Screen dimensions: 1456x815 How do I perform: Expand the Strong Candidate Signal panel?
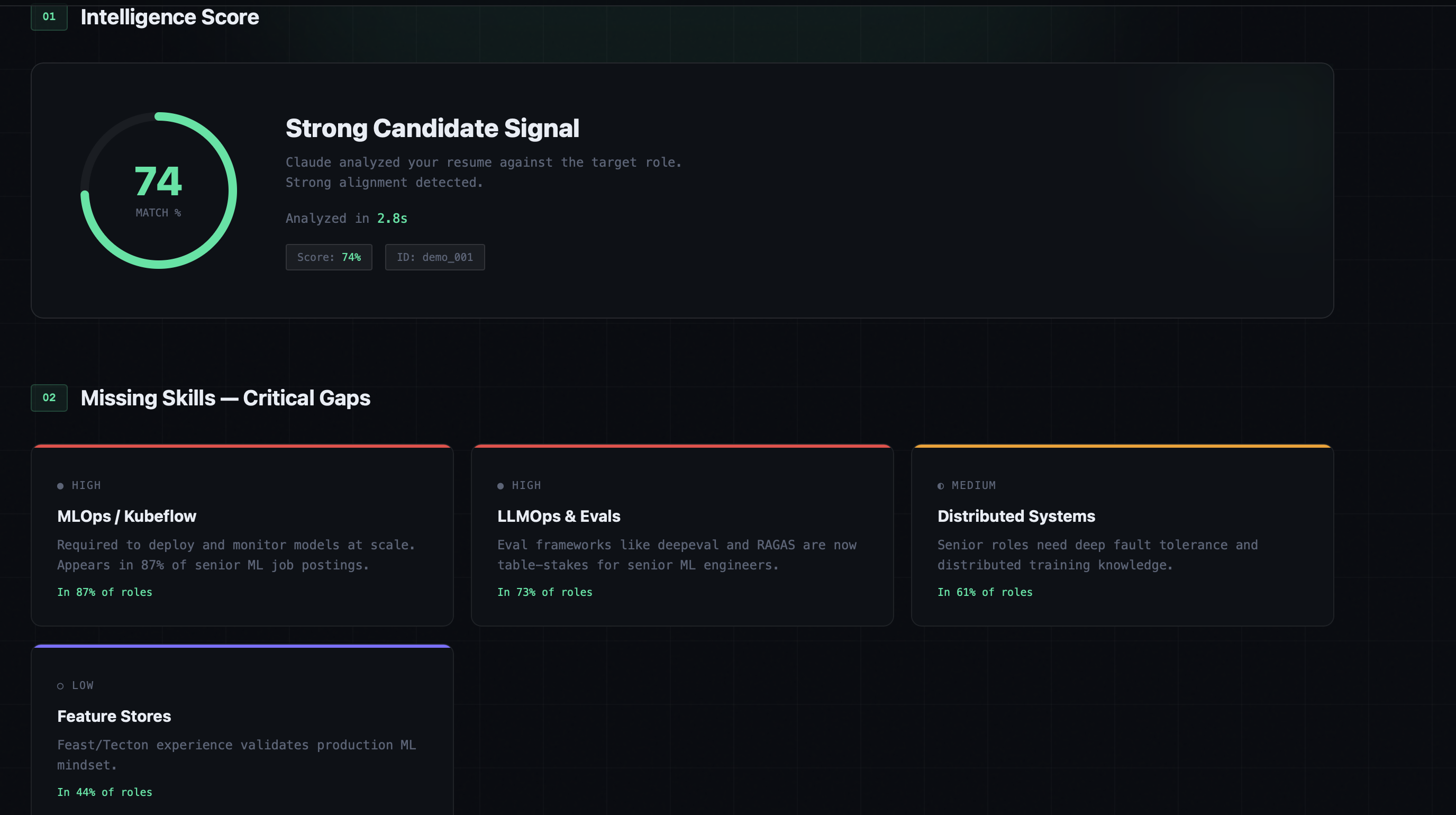pos(682,191)
